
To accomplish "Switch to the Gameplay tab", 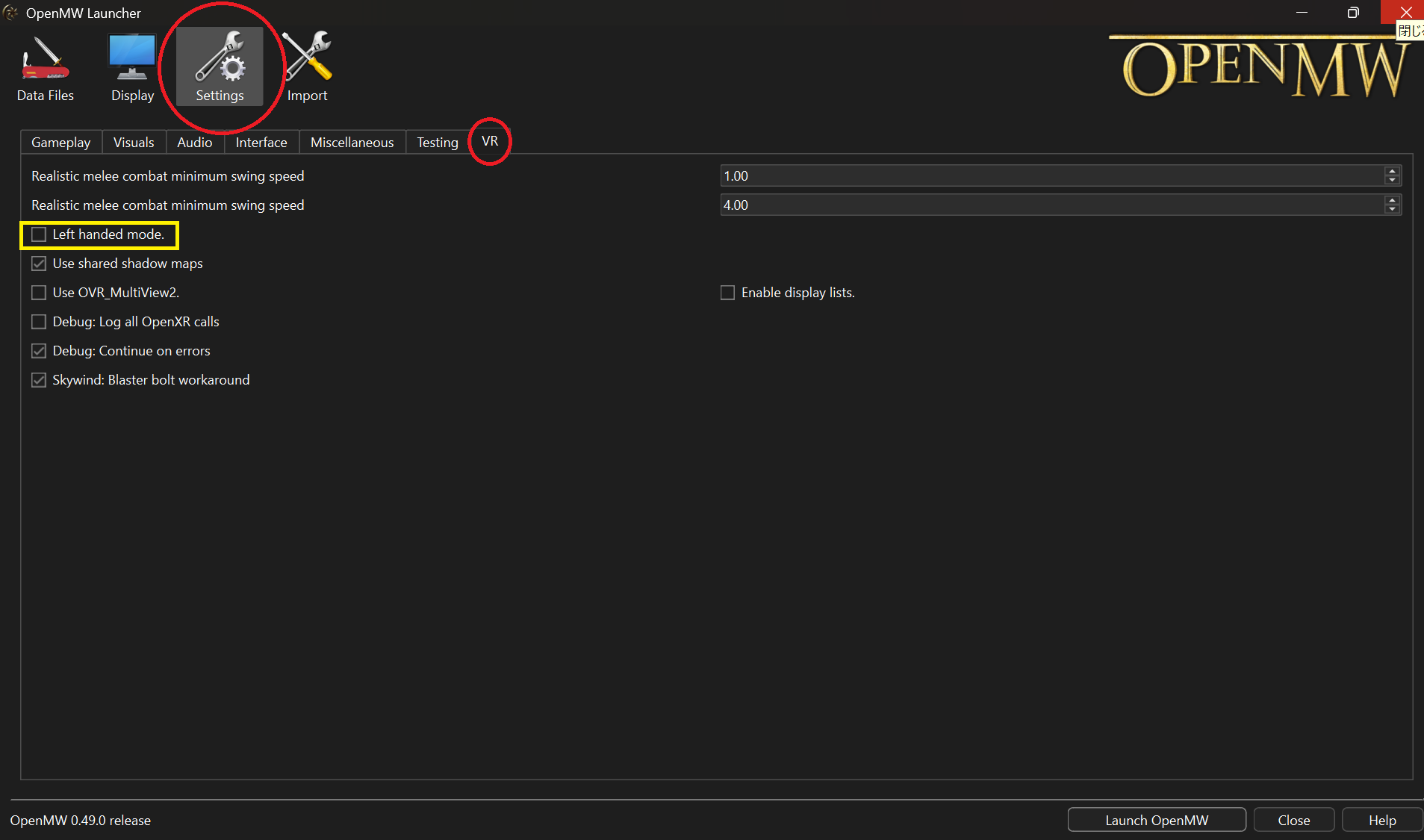I will coord(61,142).
